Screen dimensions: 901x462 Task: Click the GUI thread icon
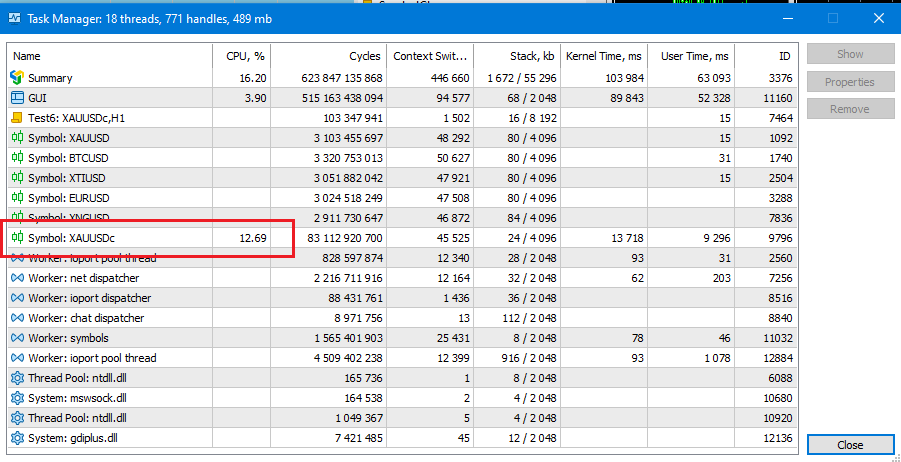click(17, 98)
